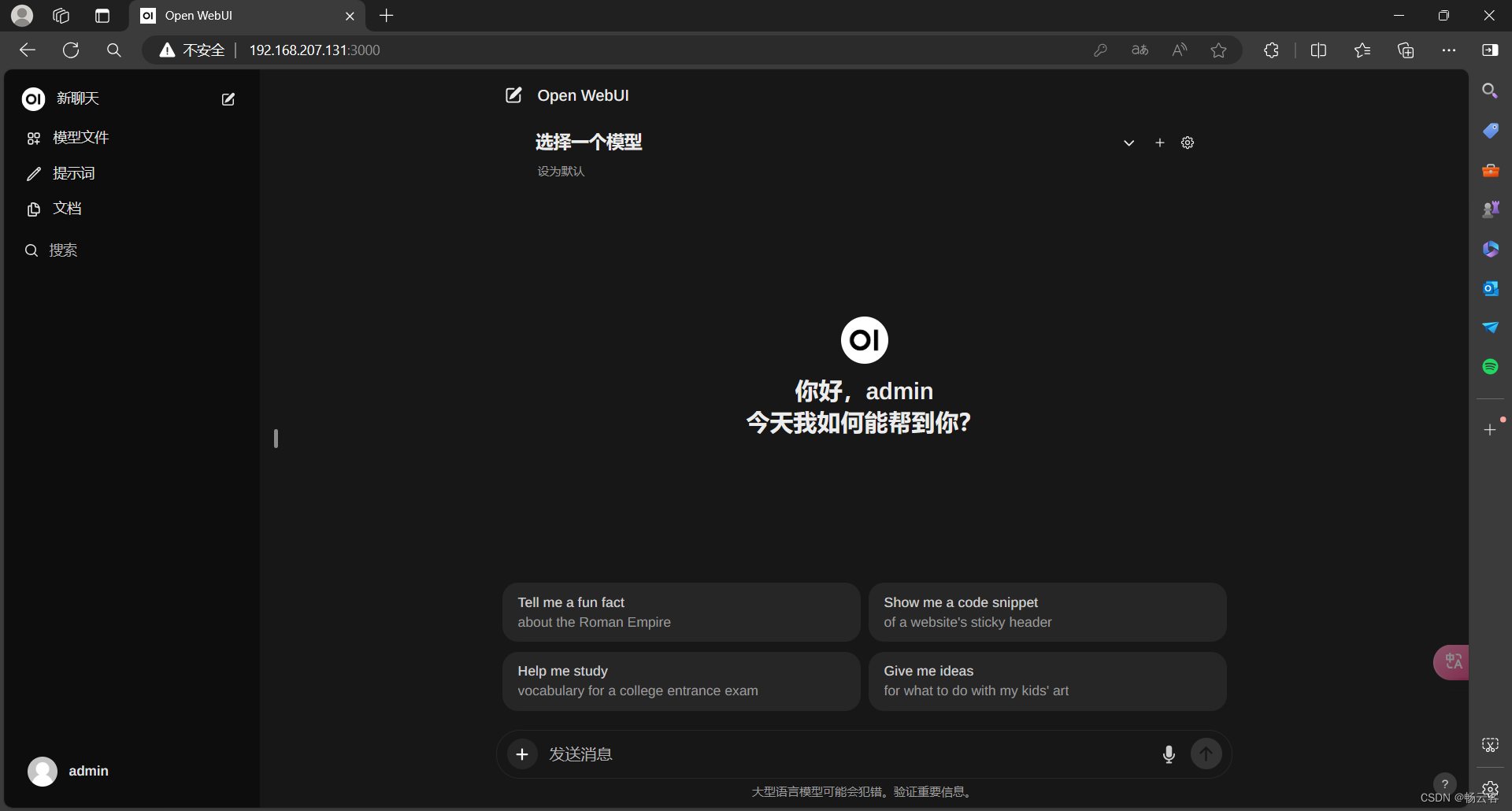
Task: Click the send message arrow button
Action: point(1206,754)
